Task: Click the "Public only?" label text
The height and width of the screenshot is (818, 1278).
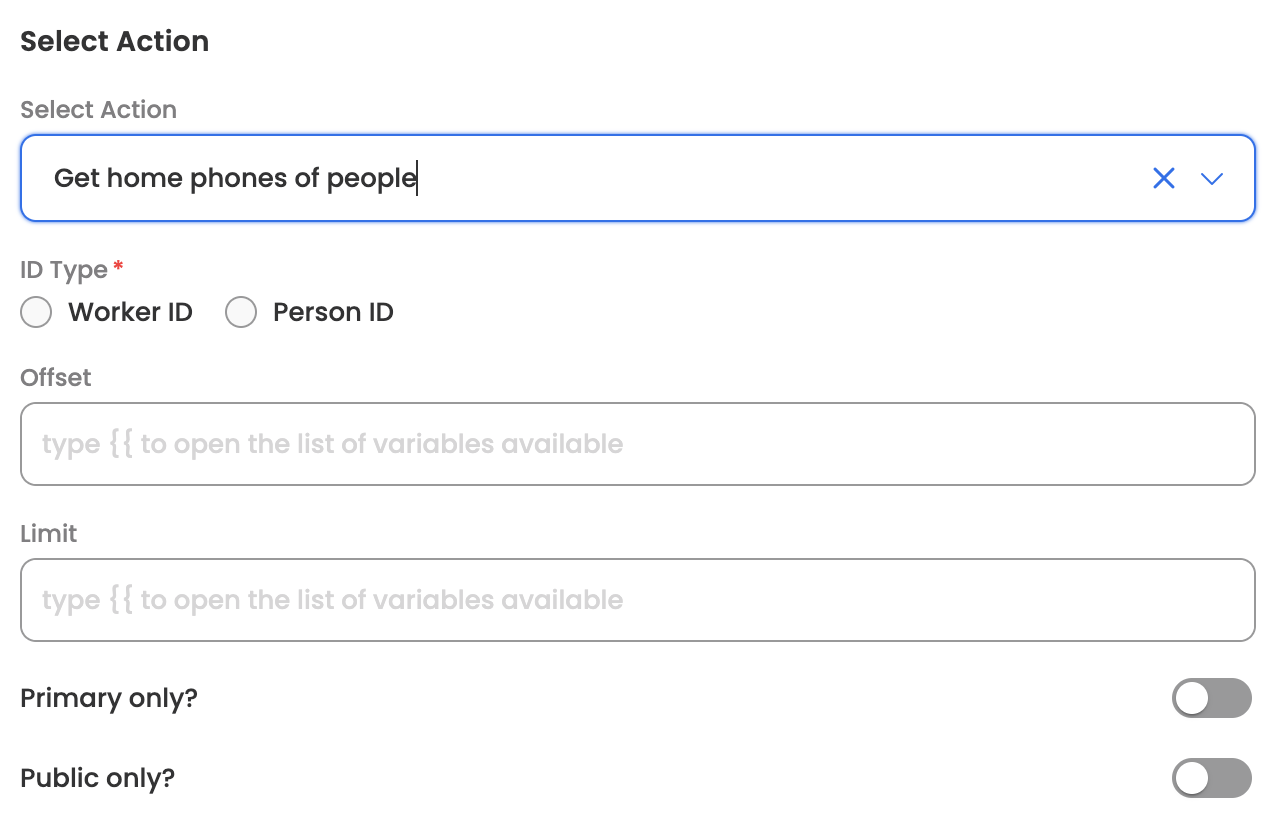Action: 98,778
